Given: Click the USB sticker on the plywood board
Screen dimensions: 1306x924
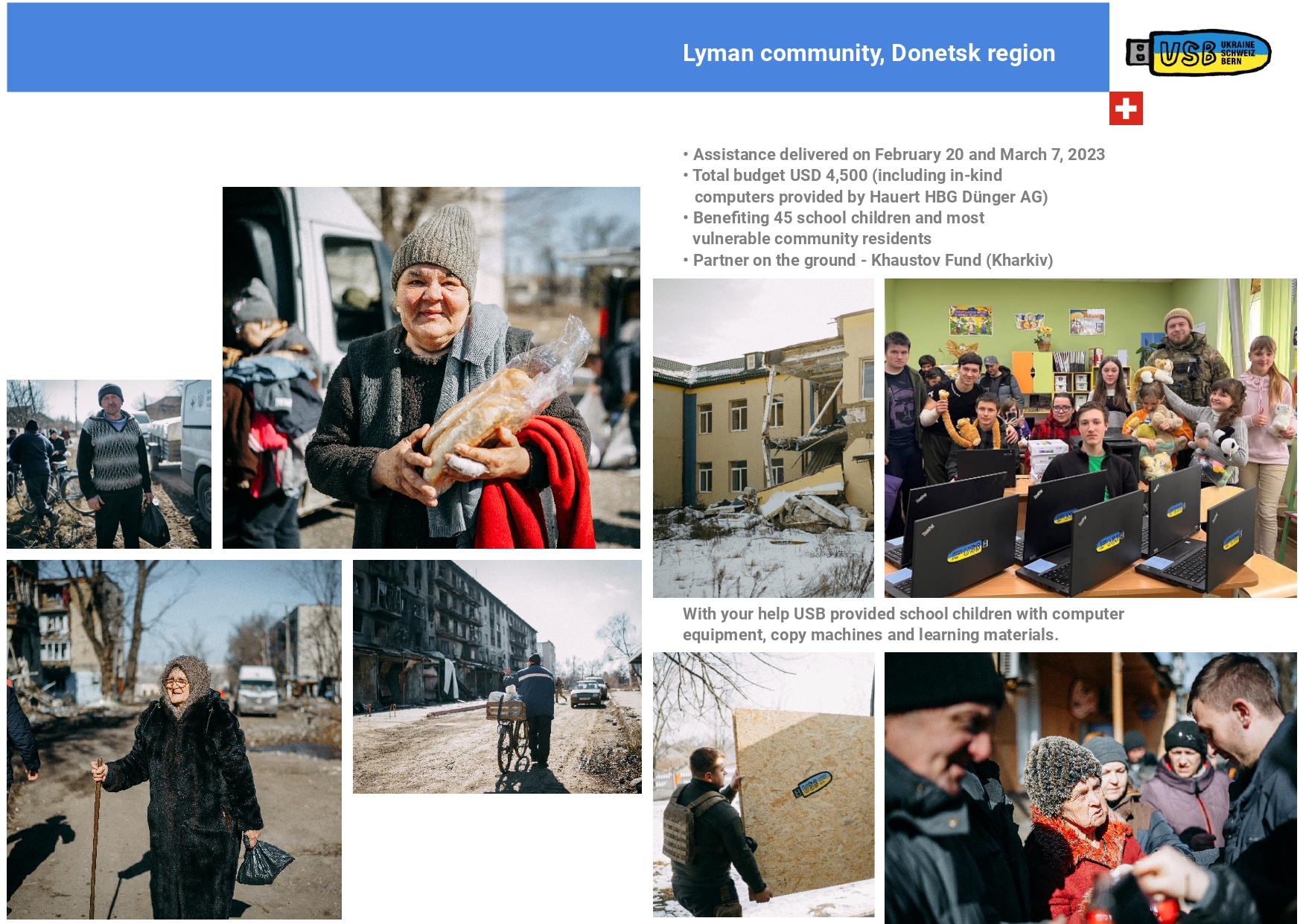Looking at the screenshot, I should click(x=815, y=785).
